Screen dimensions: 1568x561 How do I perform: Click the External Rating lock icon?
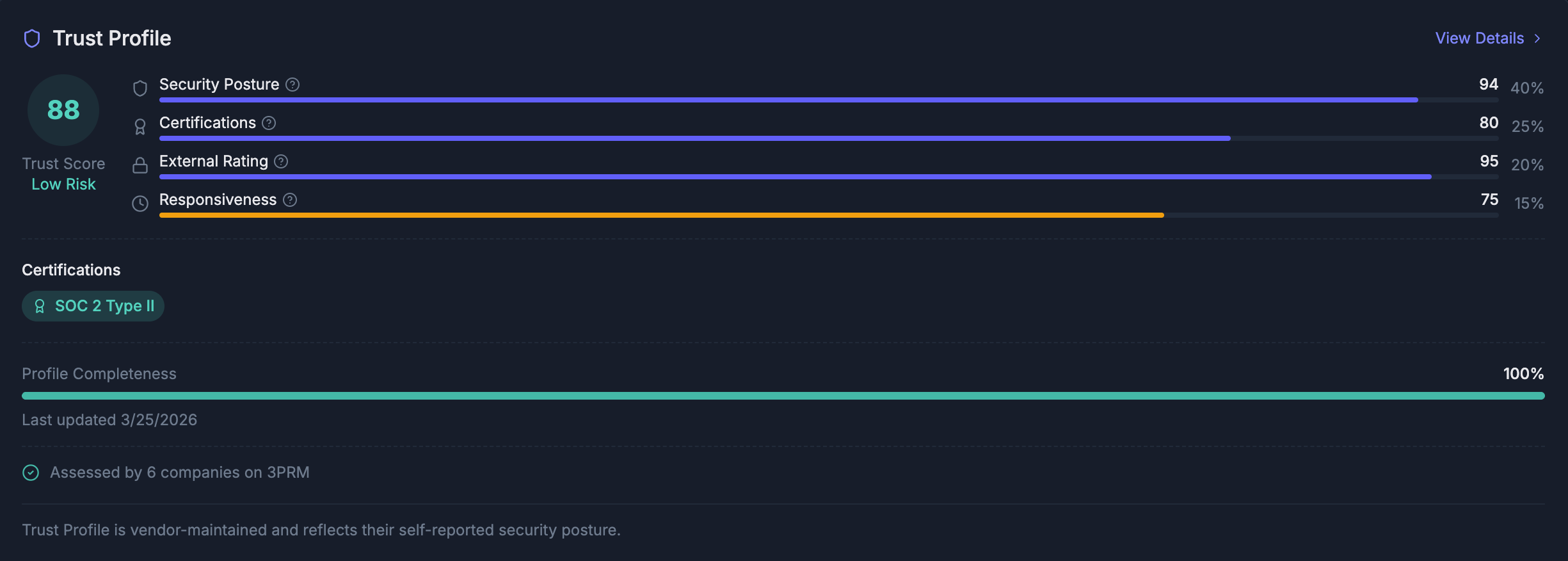tap(140, 165)
